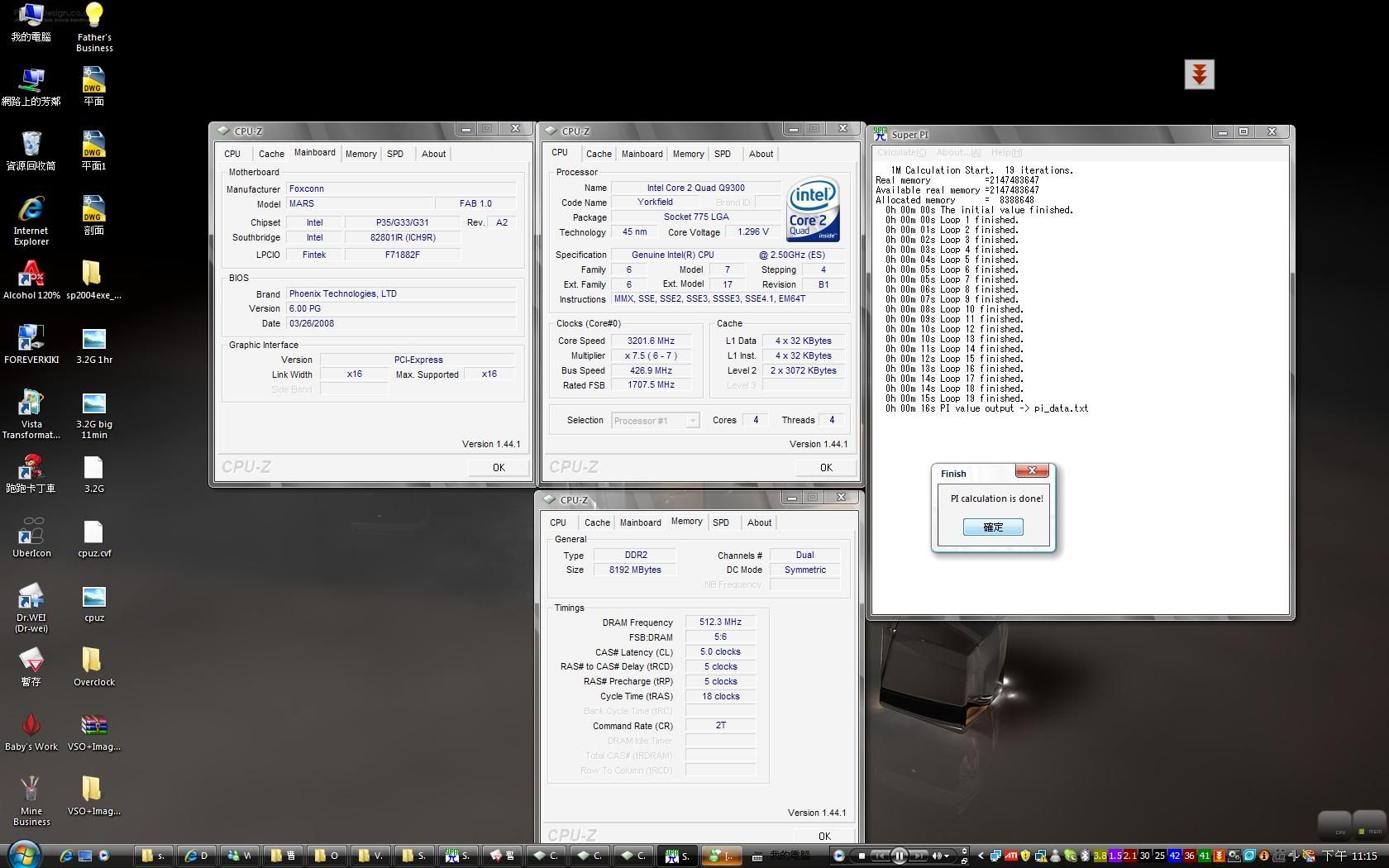The height and width of the screenshot is (868, 1389).
Task: Click the DRAM Frequency value 512.3 MHz
Action: pyautogui.click(x=720, y=622)
